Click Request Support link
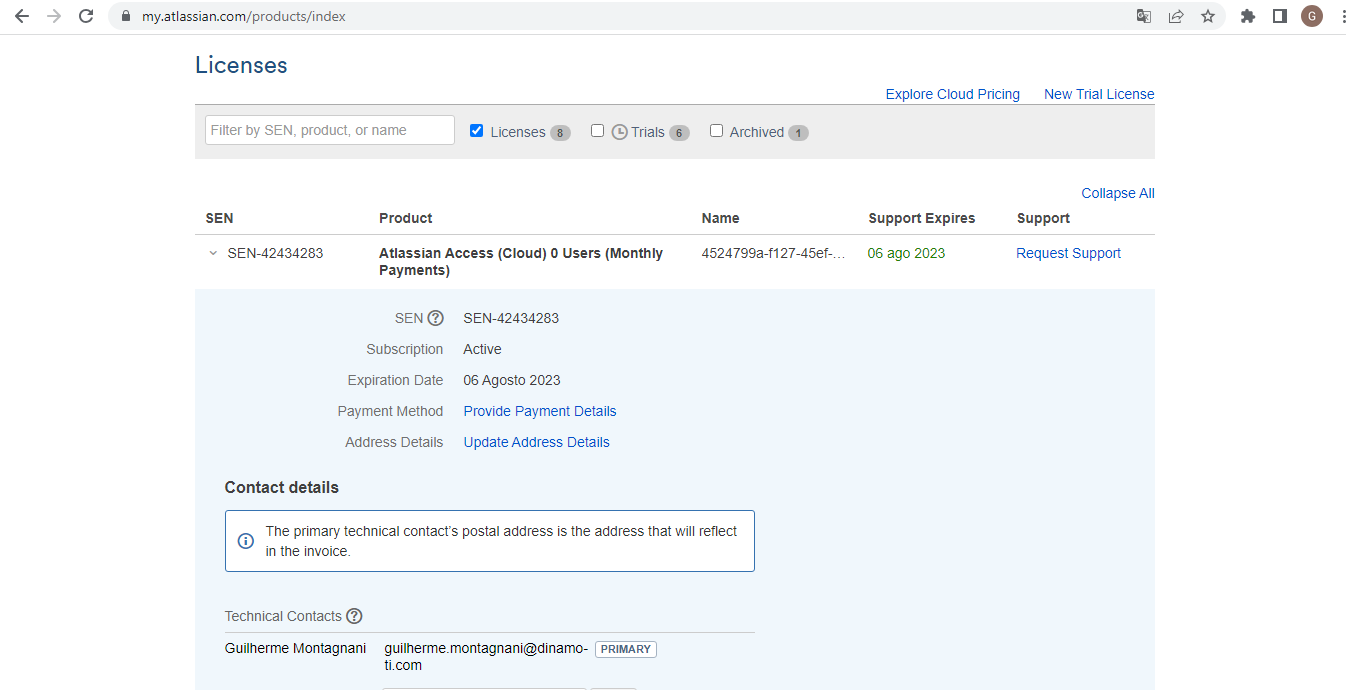Image resolution: width=1346 pixels, height=690 pixels. coord(1068,253)
